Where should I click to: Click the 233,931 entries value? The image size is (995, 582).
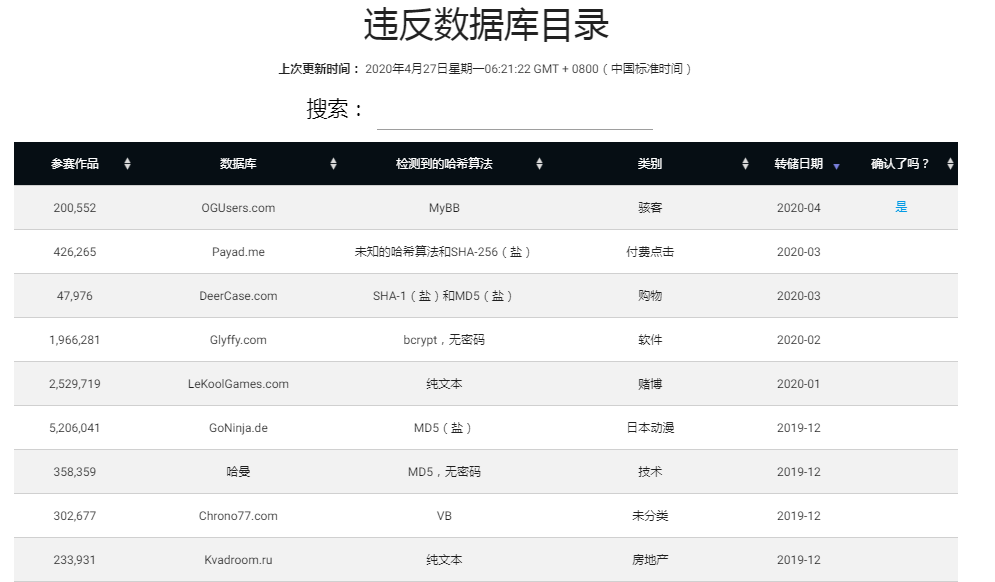(x=75, y=560)
